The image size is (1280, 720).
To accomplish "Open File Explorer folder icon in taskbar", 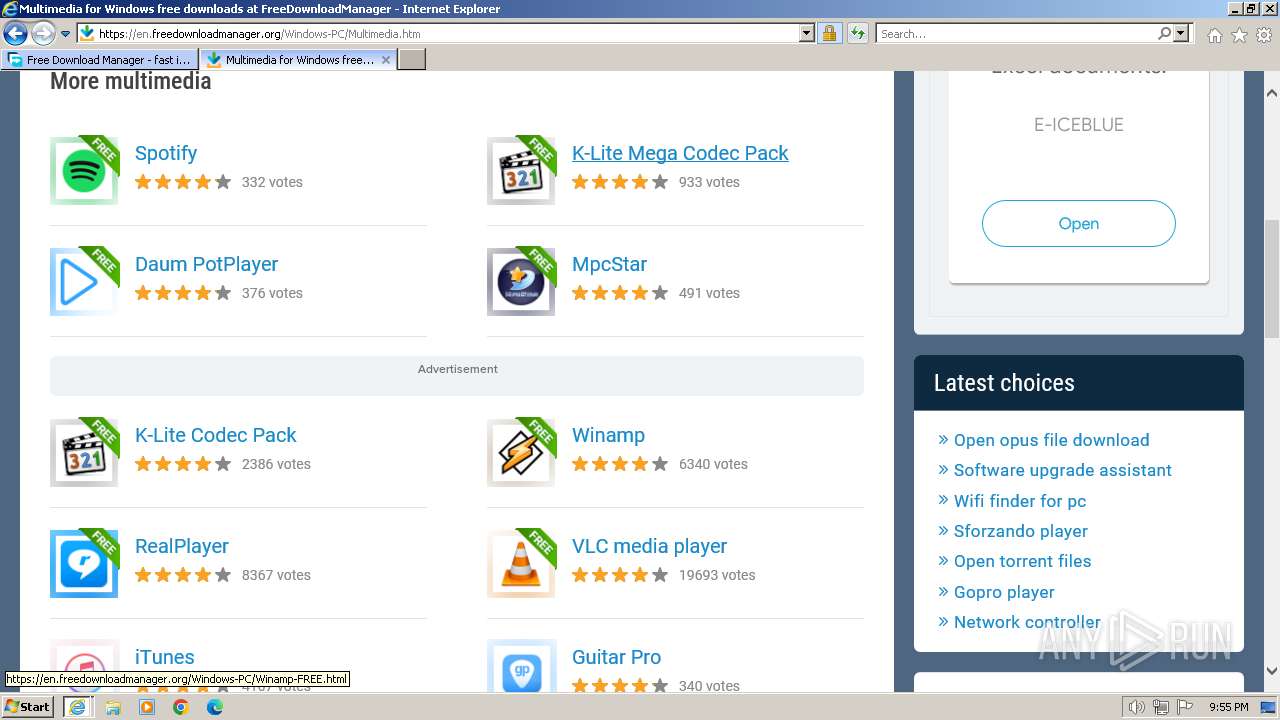I will 113,707.
